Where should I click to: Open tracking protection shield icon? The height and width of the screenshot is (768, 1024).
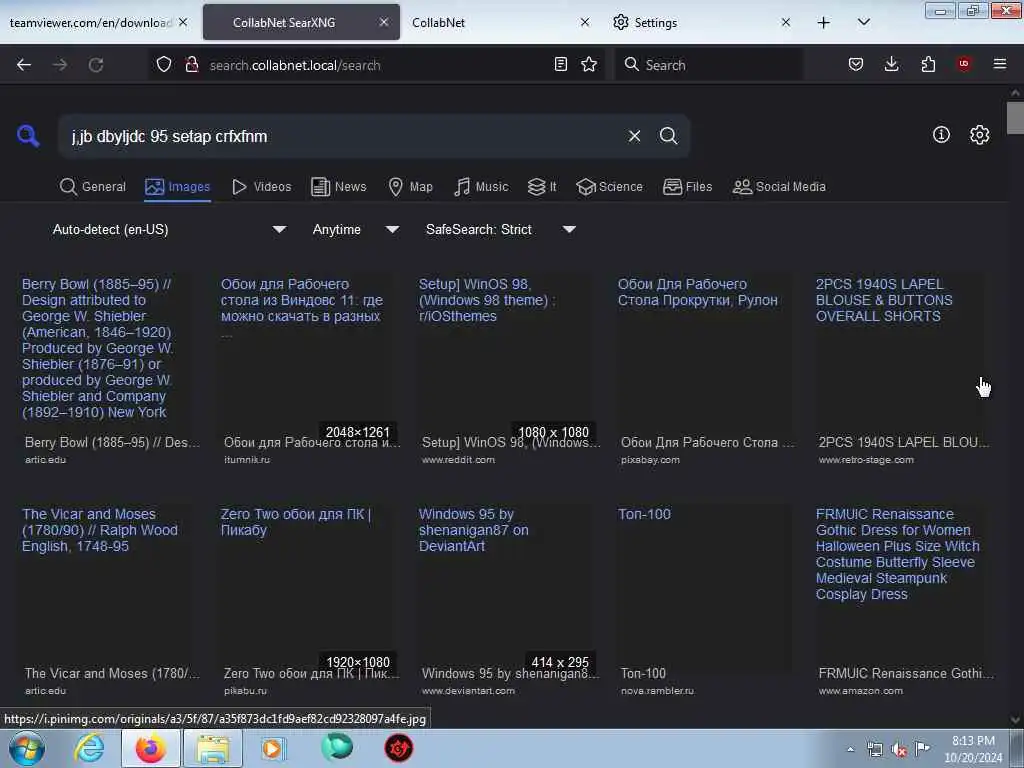[164, 64]
